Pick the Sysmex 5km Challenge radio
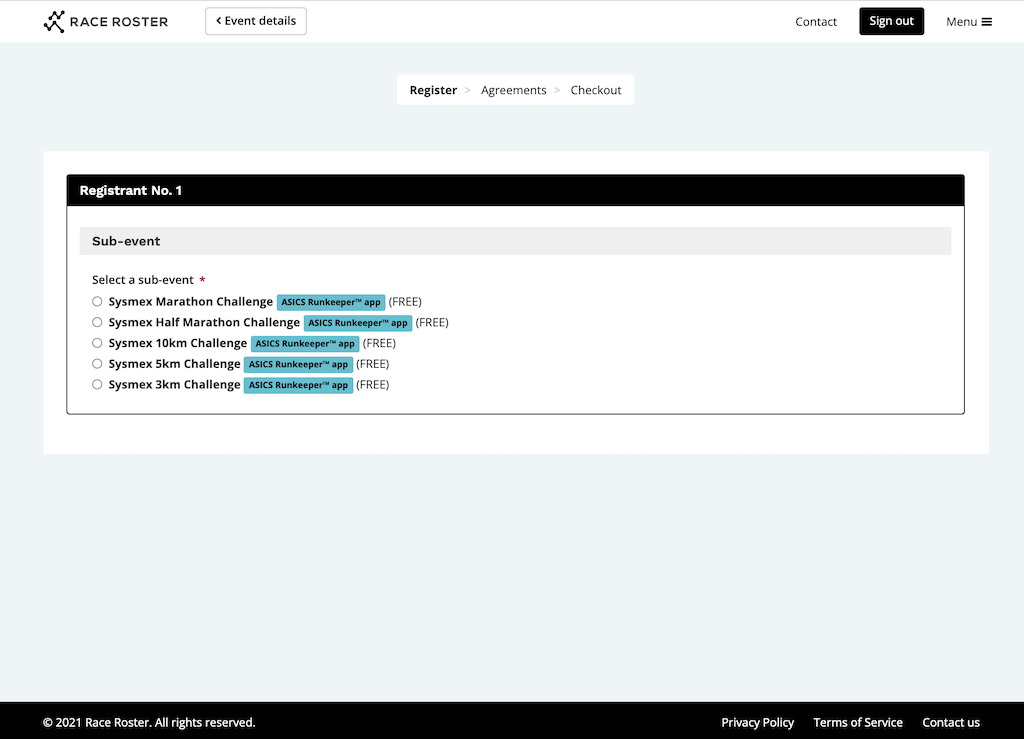The width and height of the screenshot is (1024, 739). coord(97,364)
